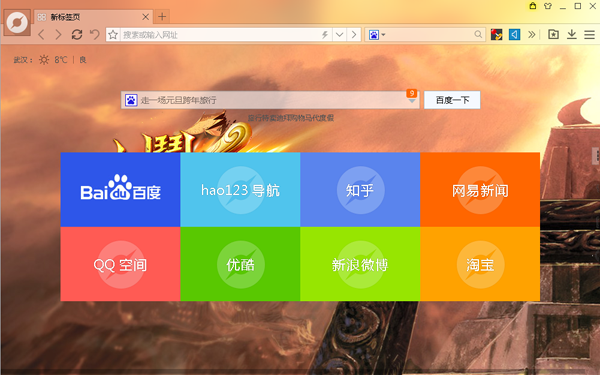Click the paw icon in page search box

(131, 100)
